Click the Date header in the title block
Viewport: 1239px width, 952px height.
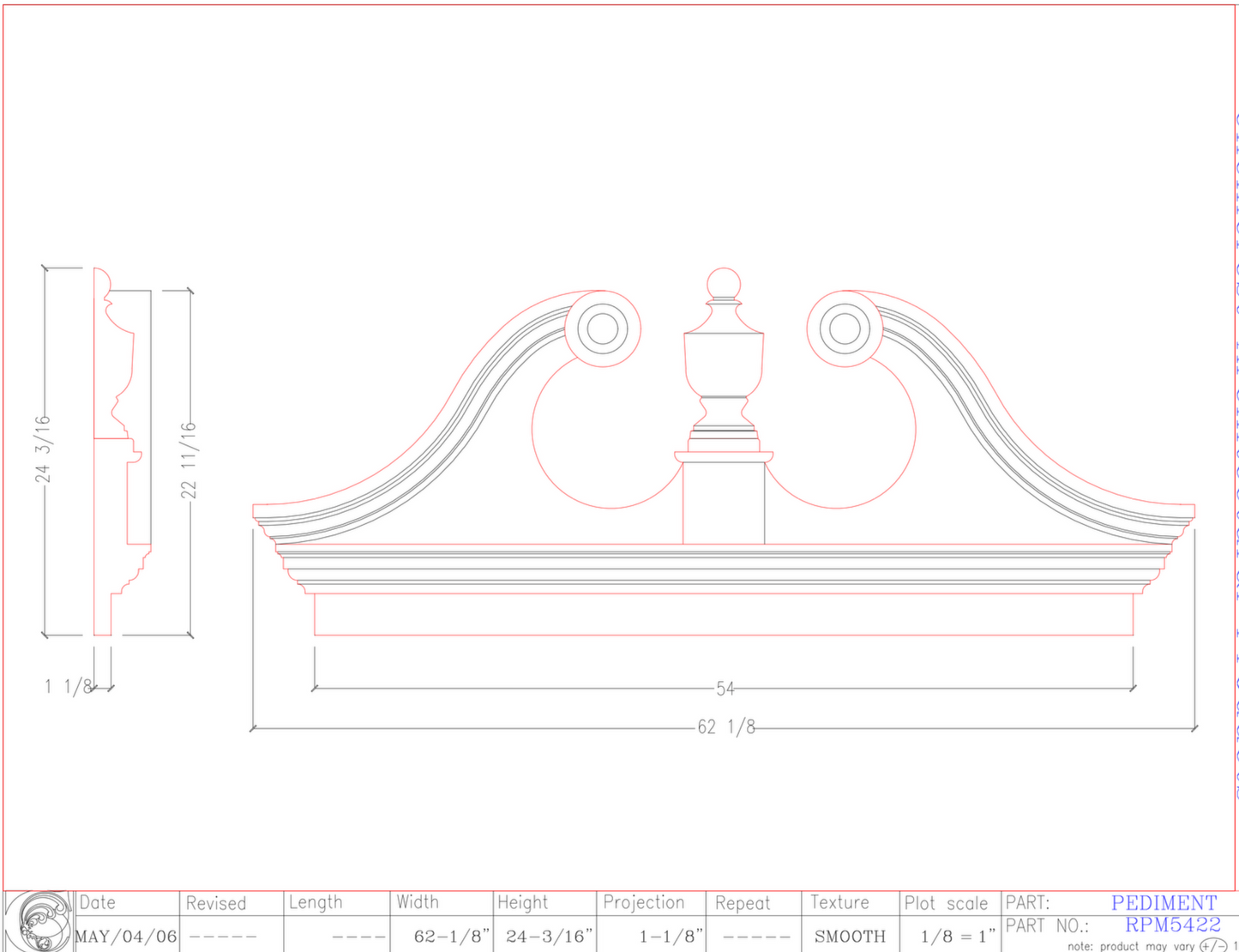coord(97,902)
